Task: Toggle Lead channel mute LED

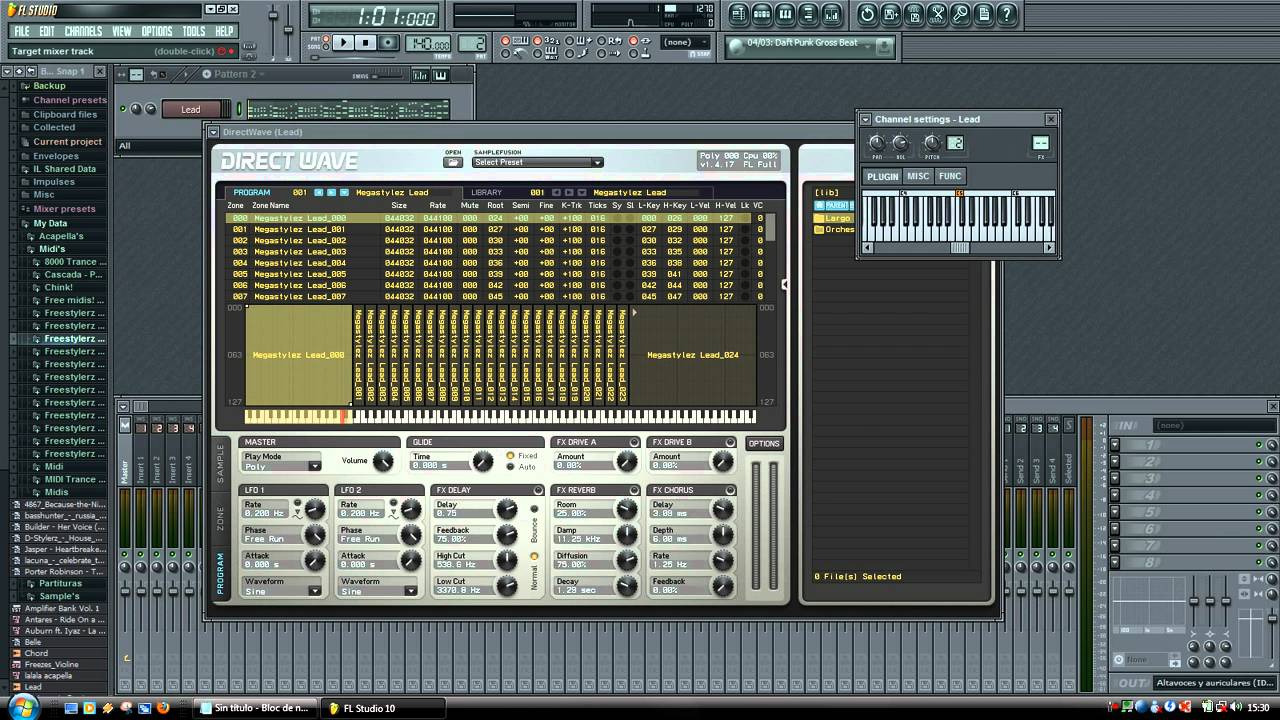Action: tap(123, 109)
